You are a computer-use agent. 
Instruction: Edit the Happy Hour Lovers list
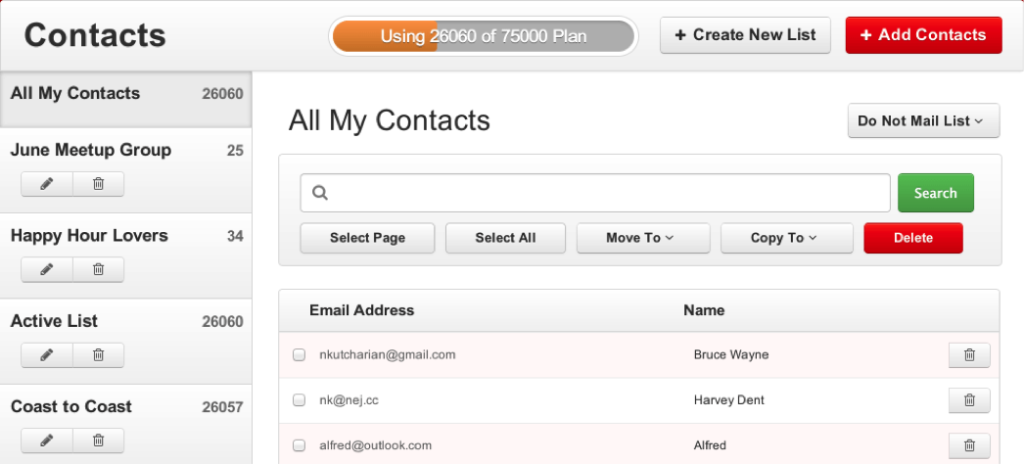[46, 269]
